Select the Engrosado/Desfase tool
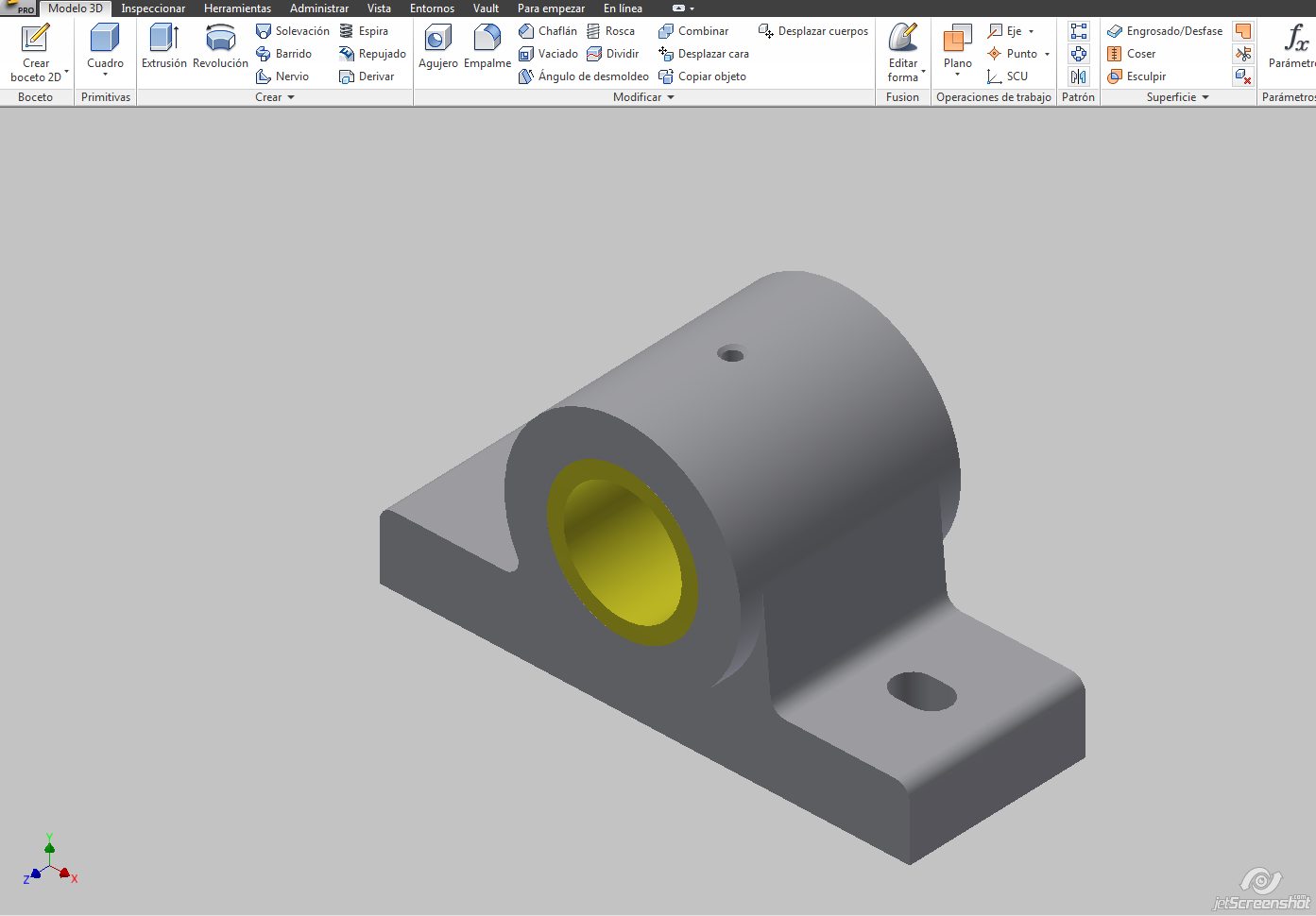The image size is (1316, 916). pos(1165,31)
